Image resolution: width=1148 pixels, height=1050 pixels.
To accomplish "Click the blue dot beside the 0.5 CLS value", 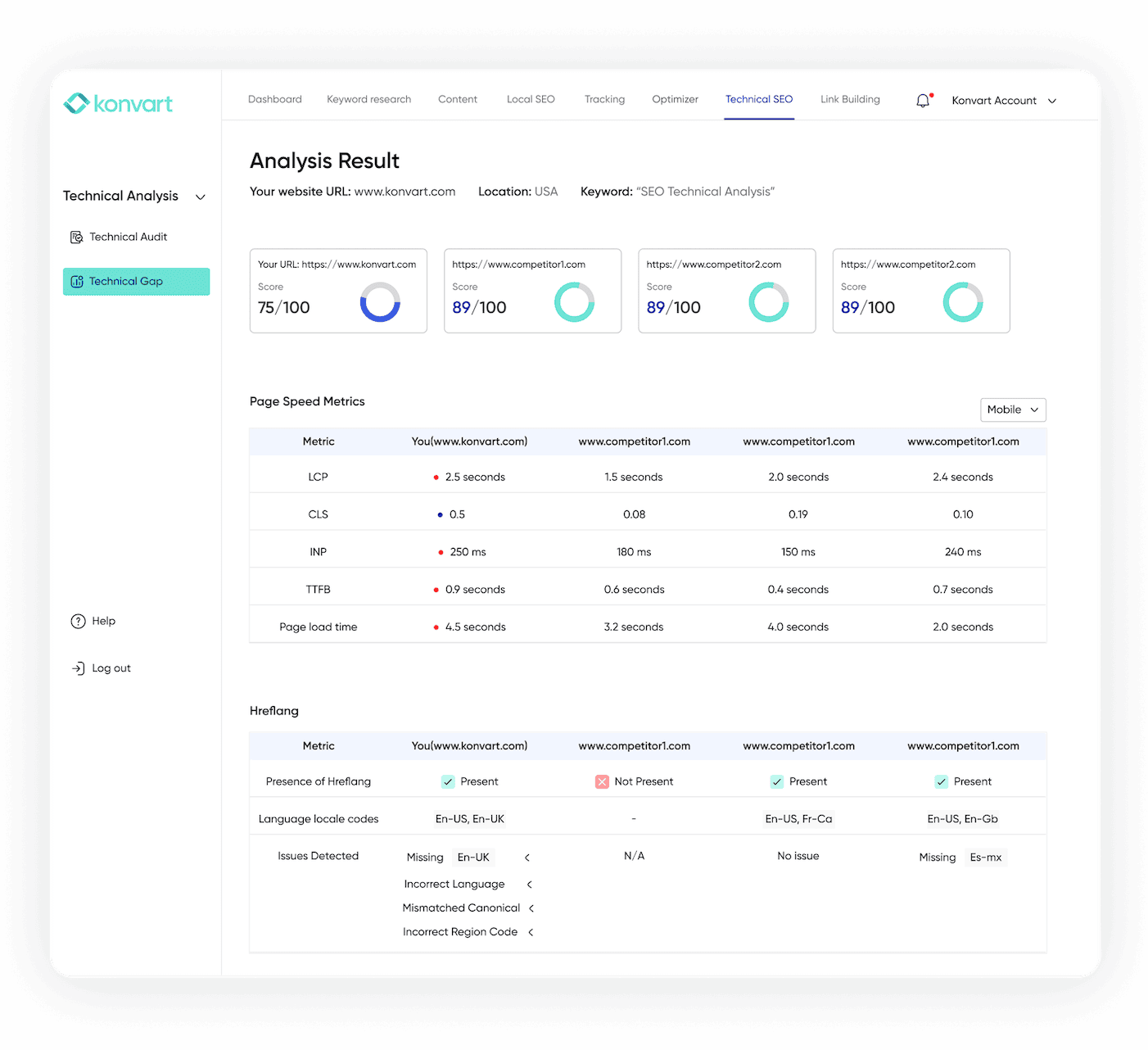I will pos(441,515).
